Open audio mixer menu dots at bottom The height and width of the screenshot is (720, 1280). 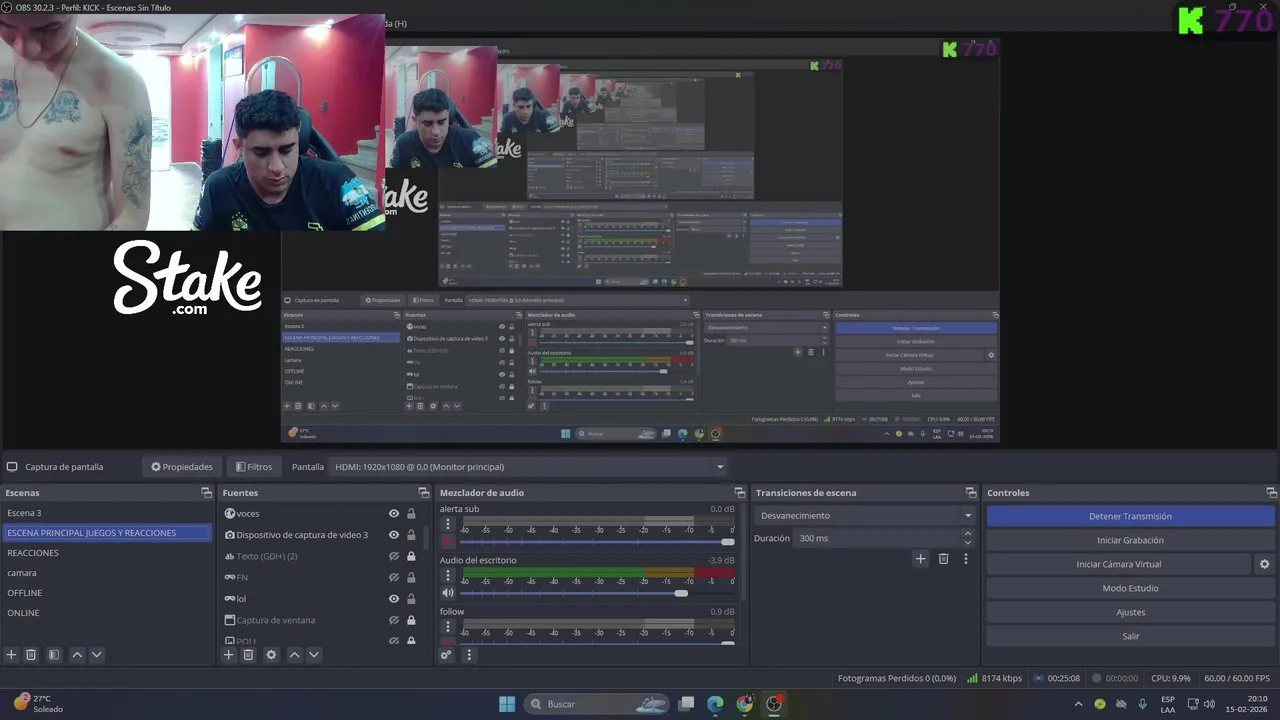coord(468,655)
